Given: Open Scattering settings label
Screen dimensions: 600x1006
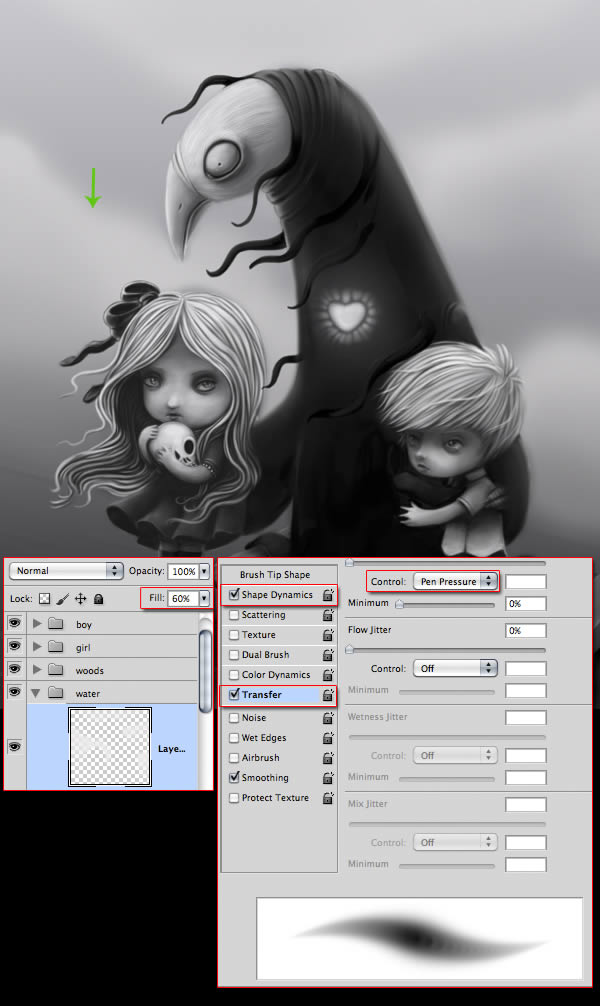Looking at the screenshot, I should pyautogui.click(x=264, y=615).
